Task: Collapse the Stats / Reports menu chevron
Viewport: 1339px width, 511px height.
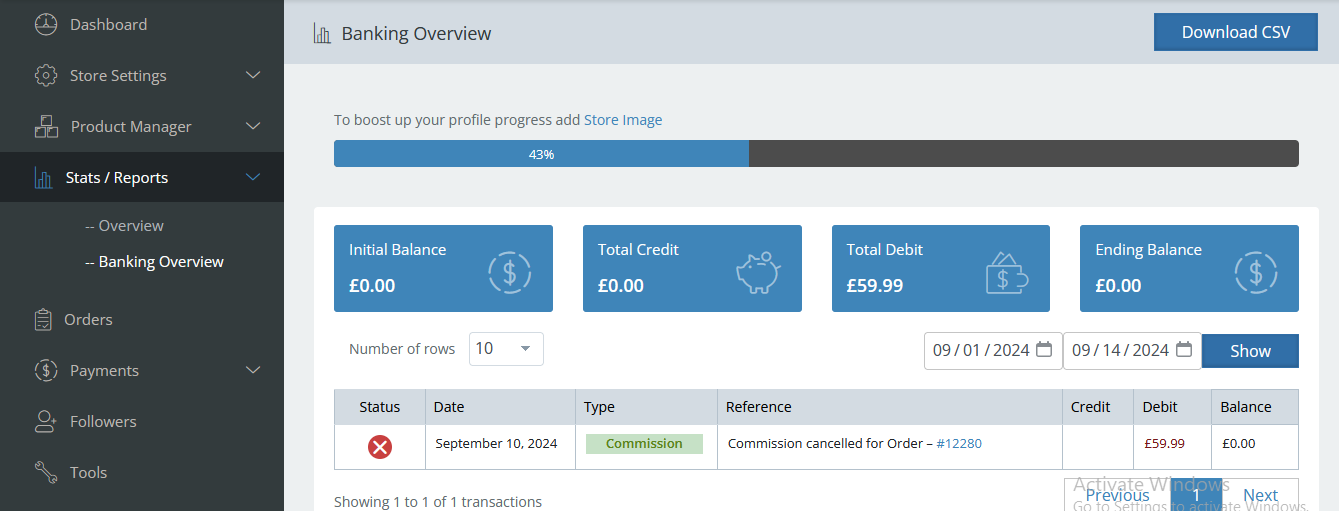Action: point(253,178)
